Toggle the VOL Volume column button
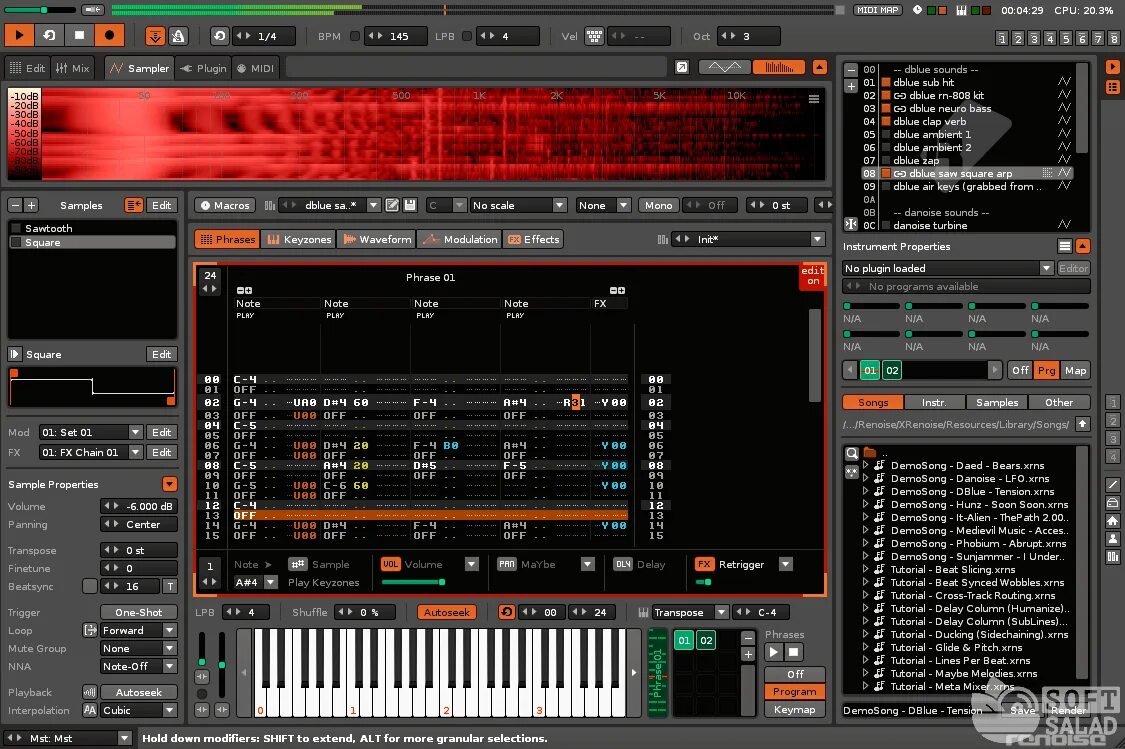1125x749 pixels. [390, 565]
